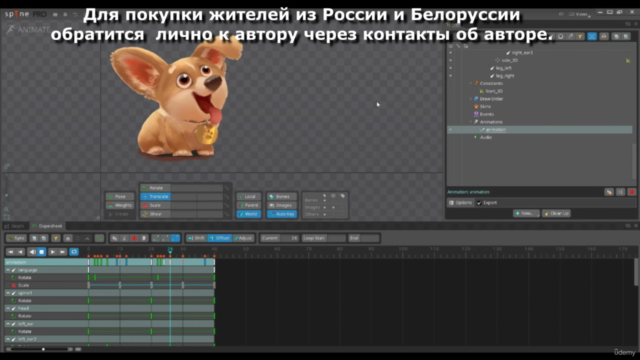Click the Sync button in dopesheet toolbar

(x=16, y=238)
